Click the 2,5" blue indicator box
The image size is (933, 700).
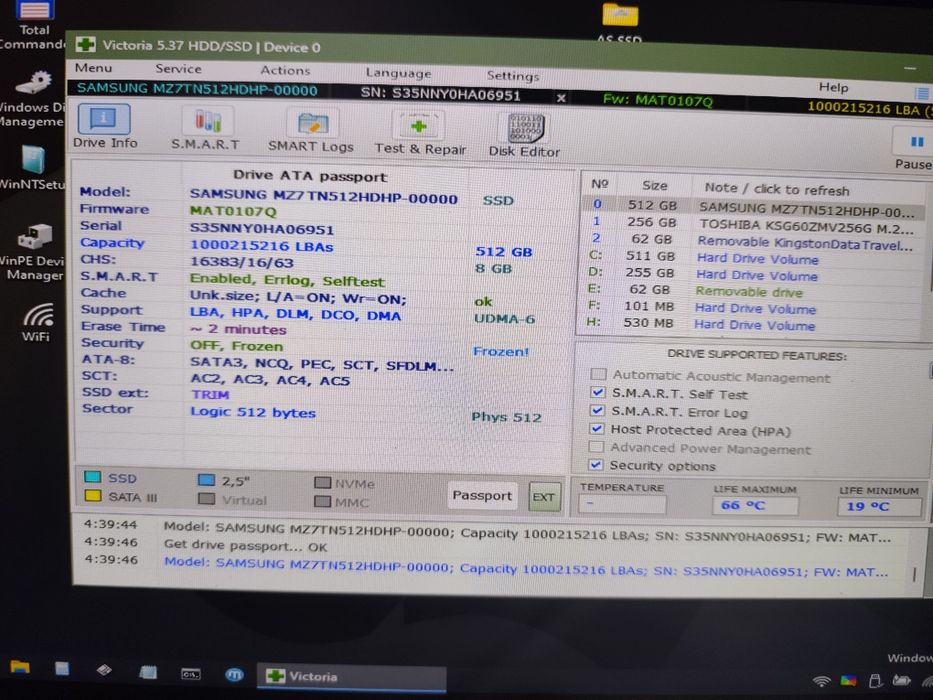click(206, 480)
